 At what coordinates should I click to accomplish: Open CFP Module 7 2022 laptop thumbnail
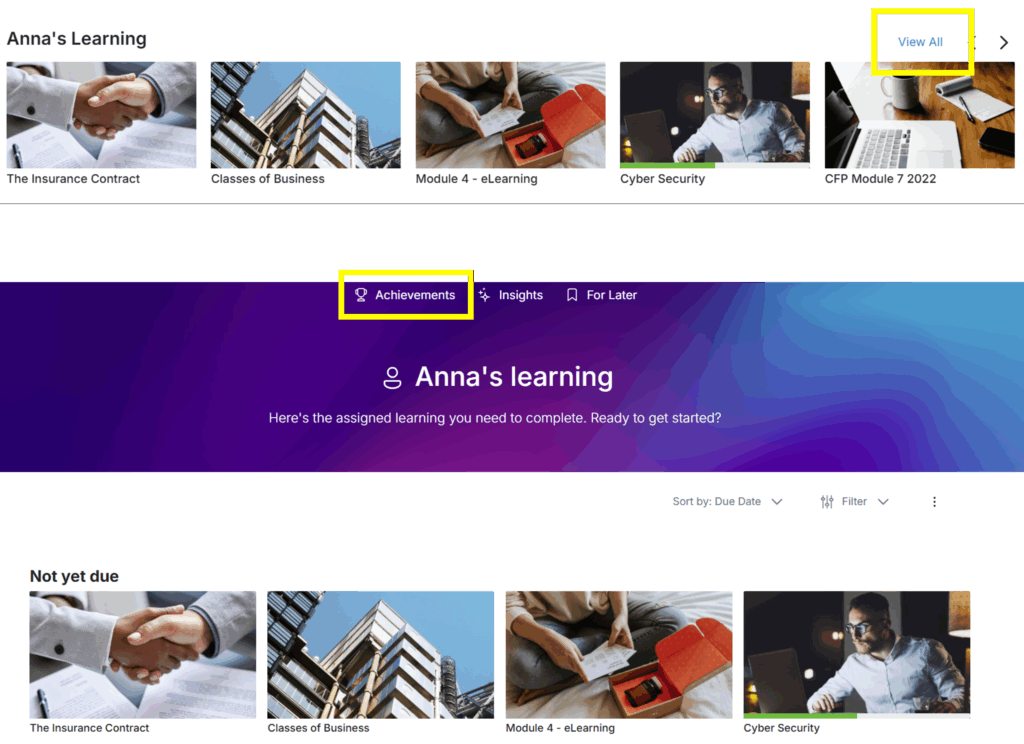tap(920, 115)
